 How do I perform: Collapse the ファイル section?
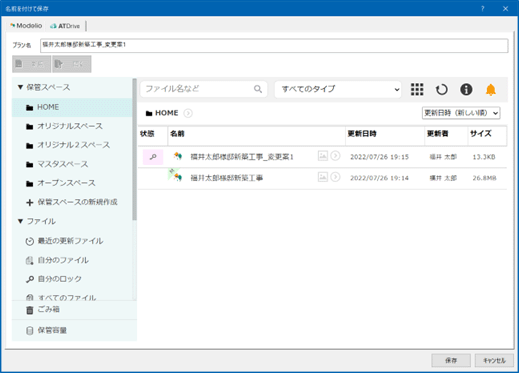[20, 221]
